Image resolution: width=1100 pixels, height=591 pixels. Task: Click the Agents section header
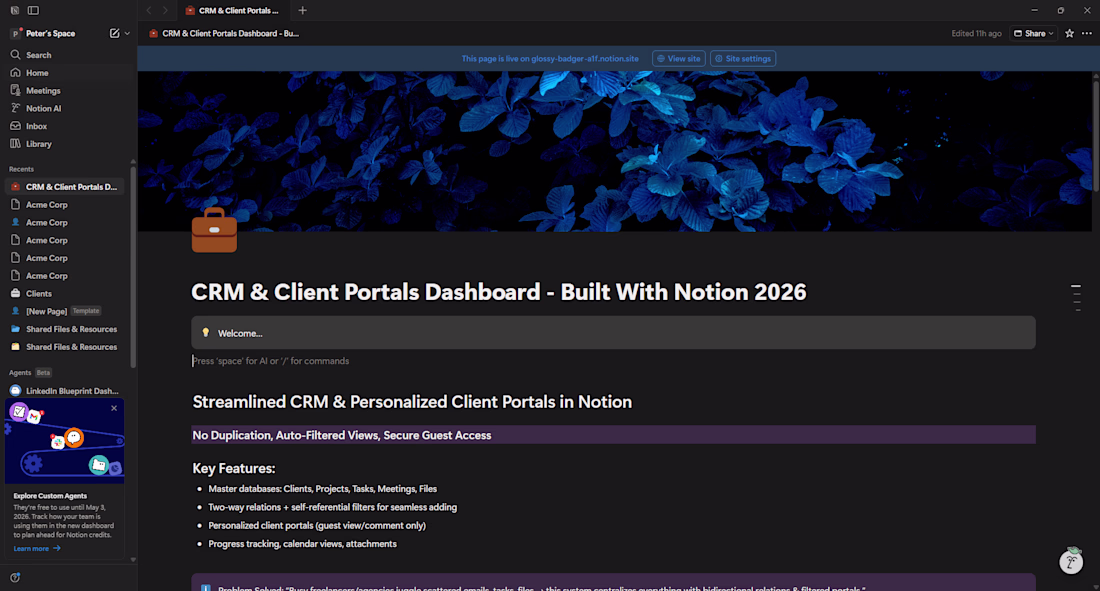point(20,373)
